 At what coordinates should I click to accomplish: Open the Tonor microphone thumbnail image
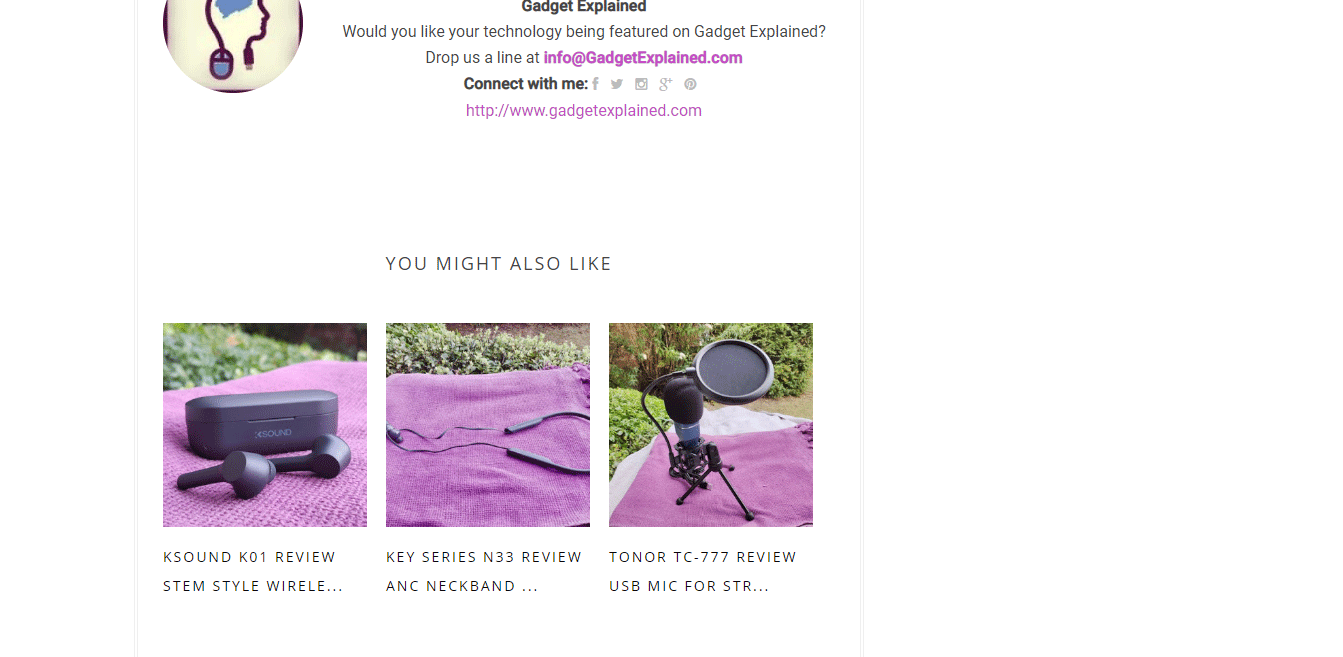711,425
